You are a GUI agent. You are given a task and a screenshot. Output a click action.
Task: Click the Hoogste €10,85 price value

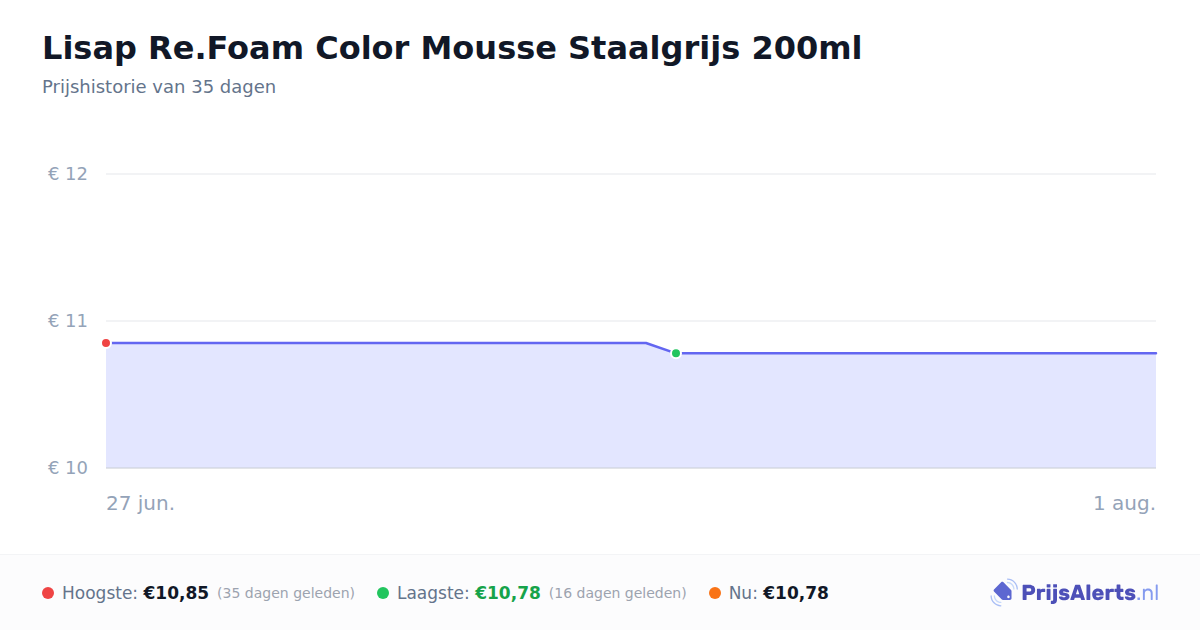[x=176, y=593]
